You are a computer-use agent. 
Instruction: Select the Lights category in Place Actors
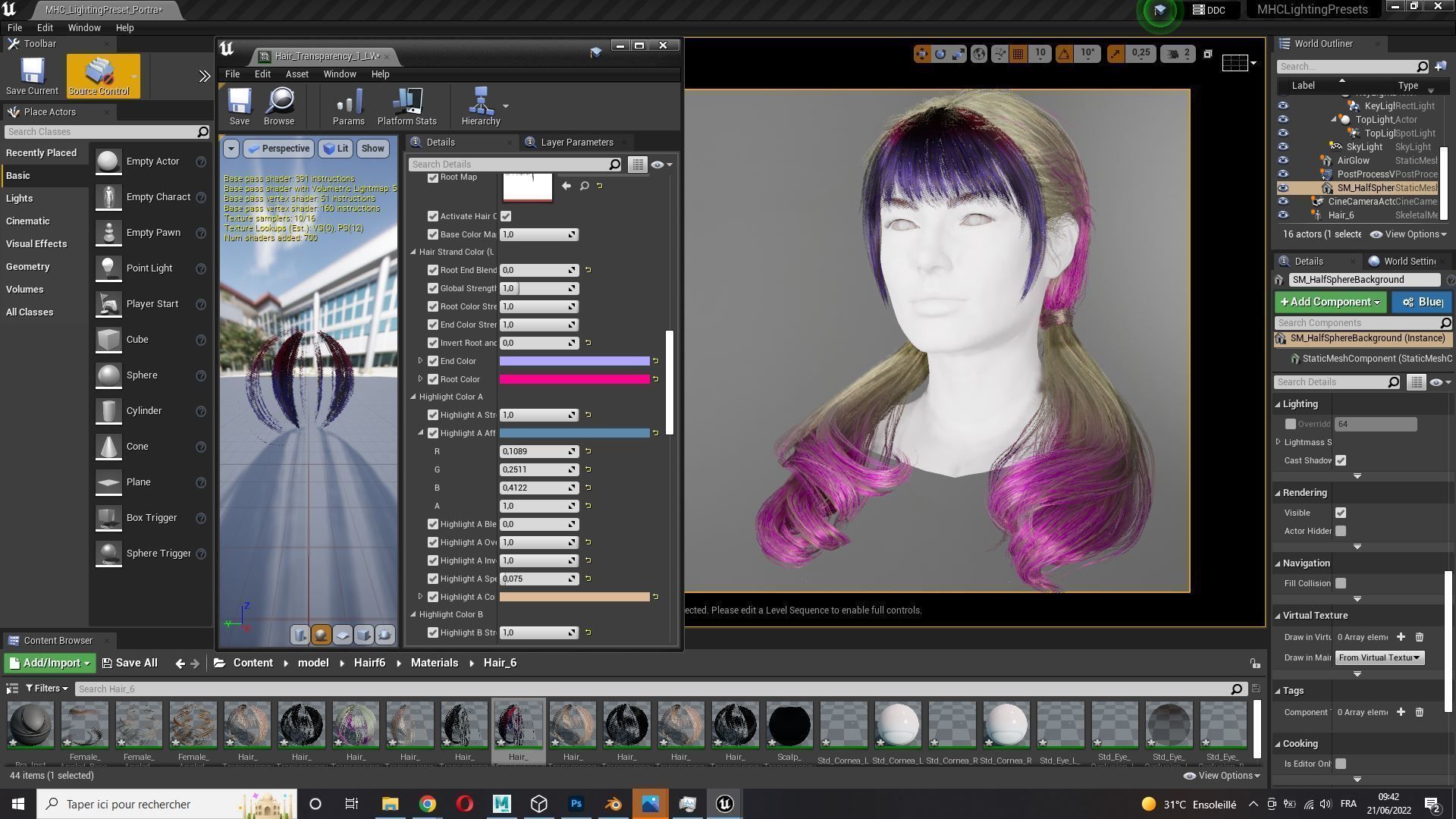[x=19, y=198]
